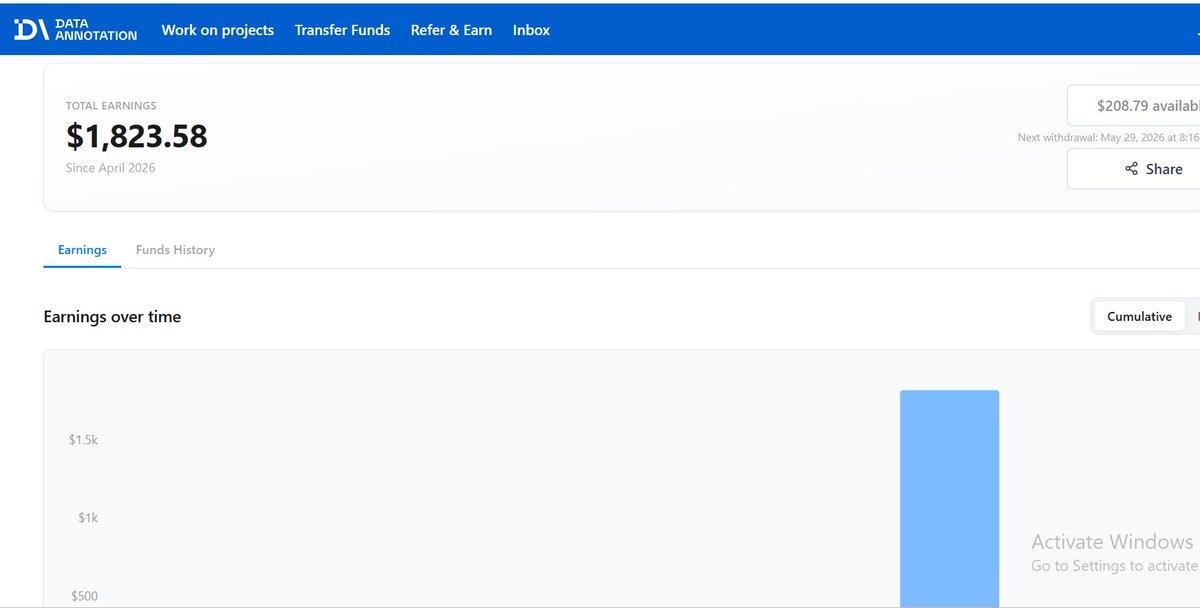Click the tall blue earnings bar

(949, 498)
